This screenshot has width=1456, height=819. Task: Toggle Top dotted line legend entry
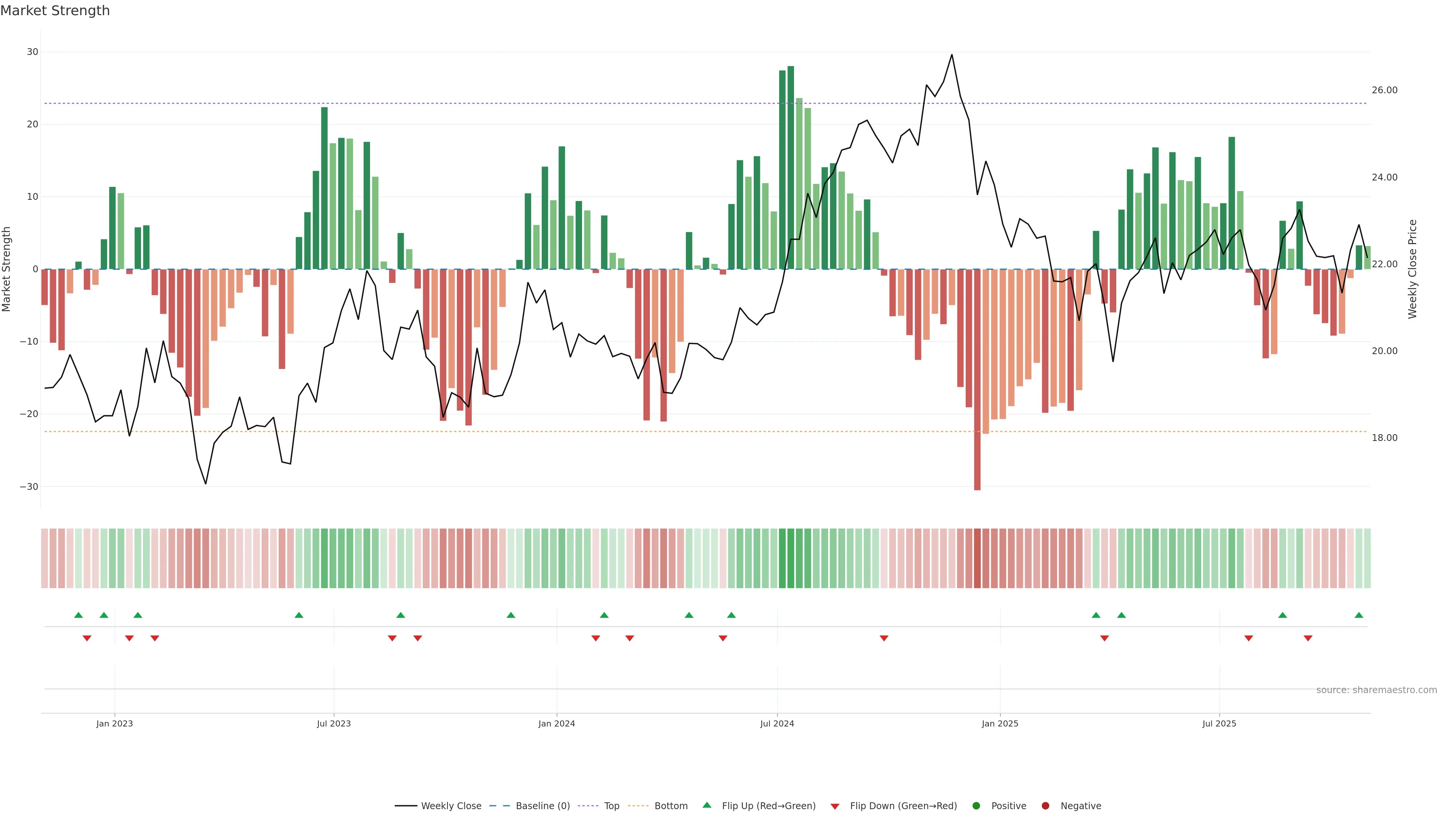click(611, 806)
